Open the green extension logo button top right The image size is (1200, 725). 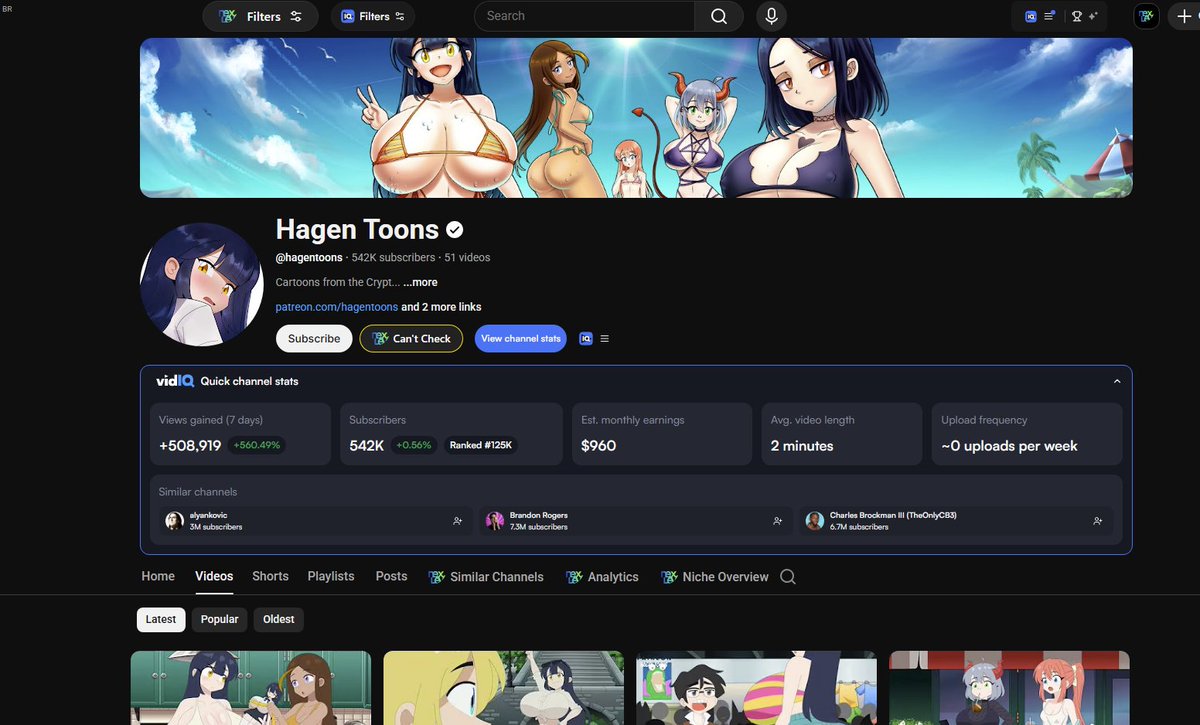pyautogui.click(x=1146, y=16)
